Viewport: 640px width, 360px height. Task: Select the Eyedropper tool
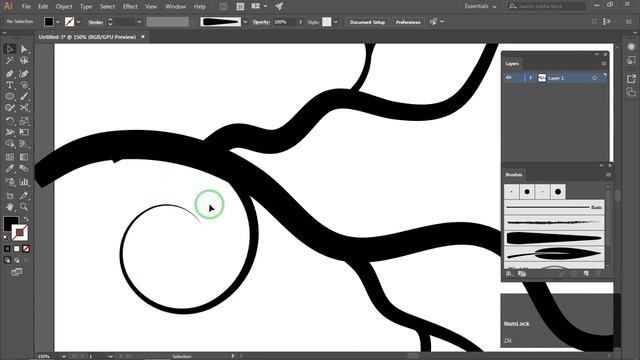click(x=10, y=169)
